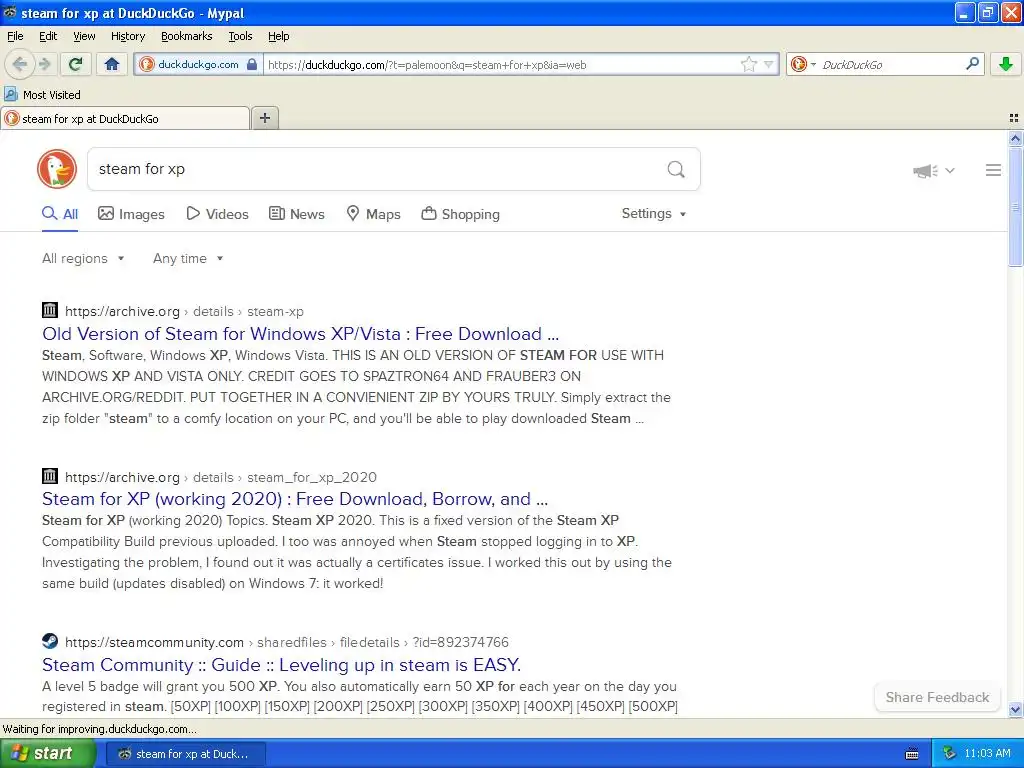The width and height of the screenshot is (1024, 768).
Task: Click the 11:03 AM taskbar clock
Action: pos(987,754)
